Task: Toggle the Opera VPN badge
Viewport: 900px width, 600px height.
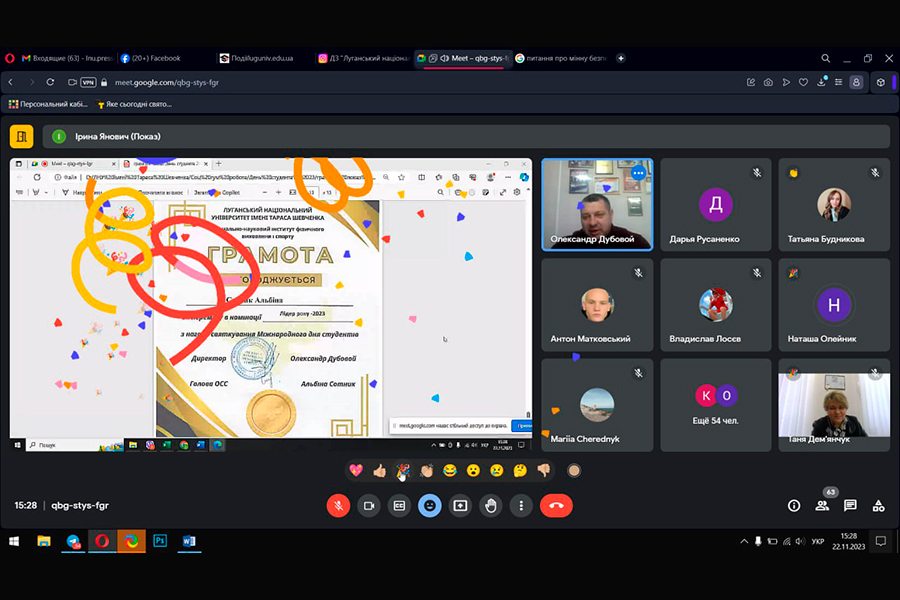Action: pos(88,82)
